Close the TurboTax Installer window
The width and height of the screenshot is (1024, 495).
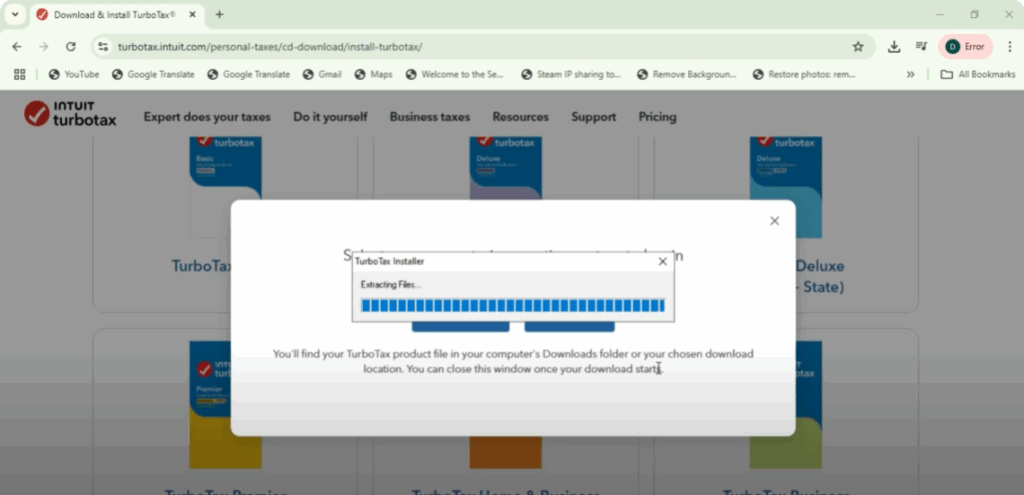[662, 261]
